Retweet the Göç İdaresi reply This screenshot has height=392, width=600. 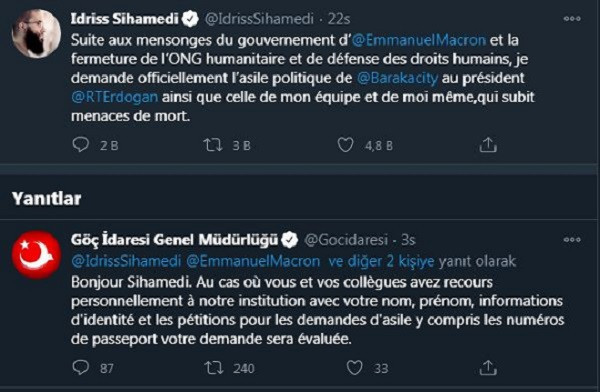214,368
